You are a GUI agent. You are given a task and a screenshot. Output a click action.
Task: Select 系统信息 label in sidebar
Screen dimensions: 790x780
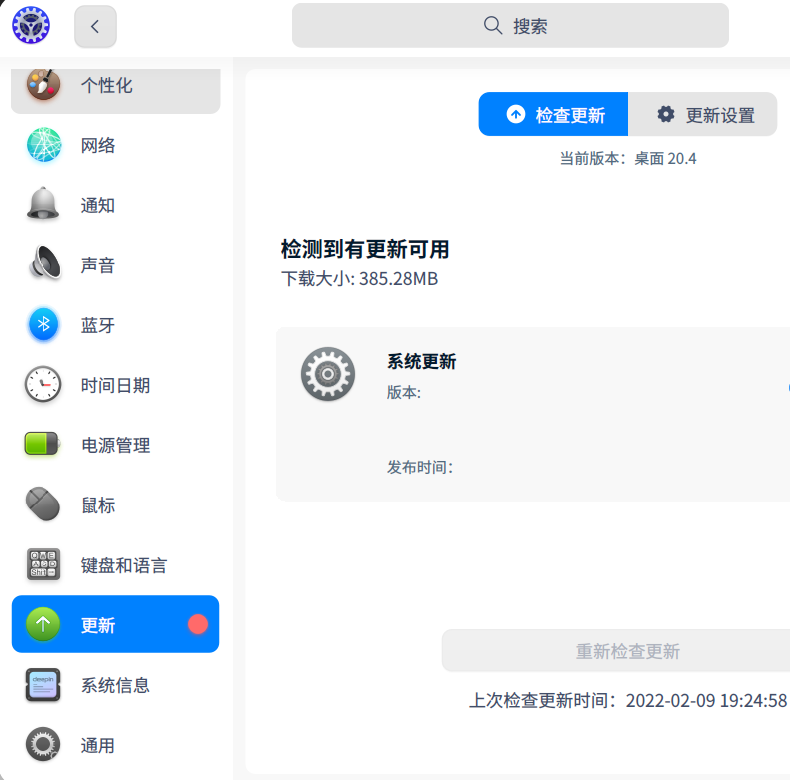point(115,685)
